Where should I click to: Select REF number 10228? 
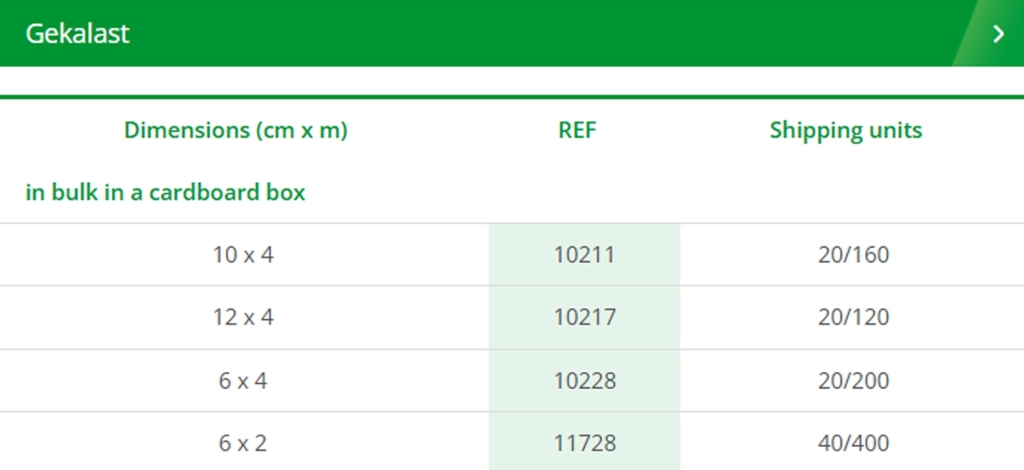point(584,381)
